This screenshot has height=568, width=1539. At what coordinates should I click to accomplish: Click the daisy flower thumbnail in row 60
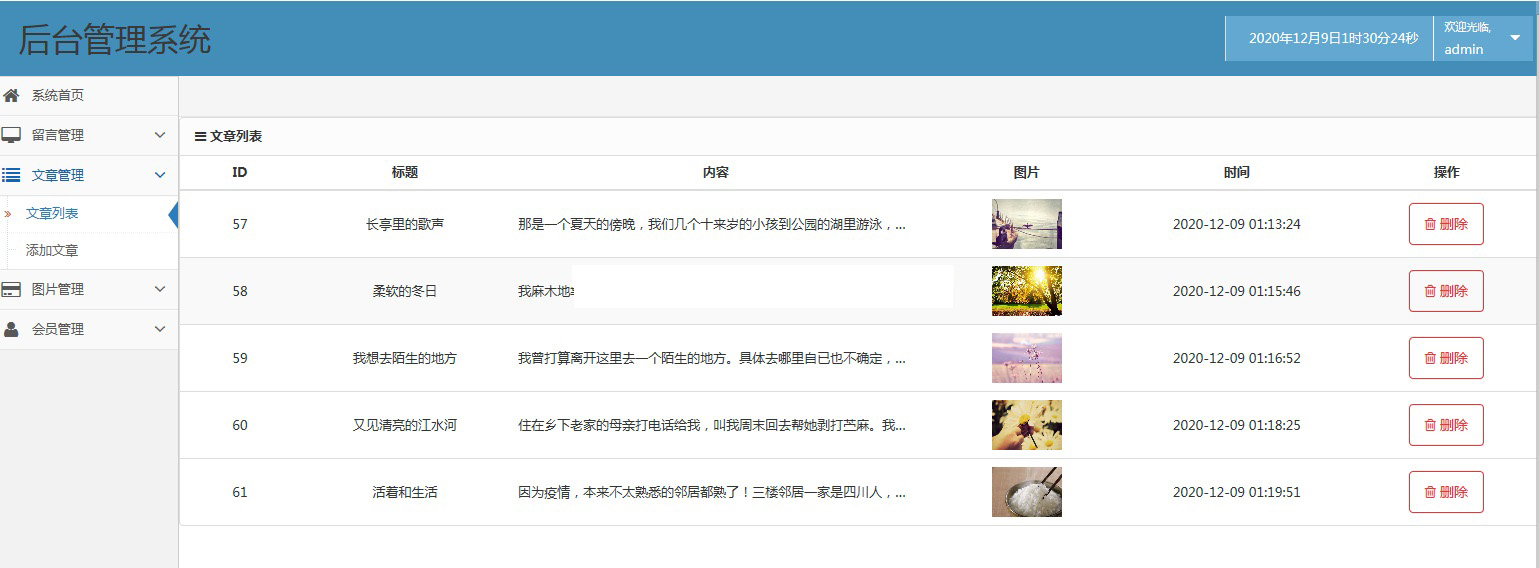coord(1026,425)
